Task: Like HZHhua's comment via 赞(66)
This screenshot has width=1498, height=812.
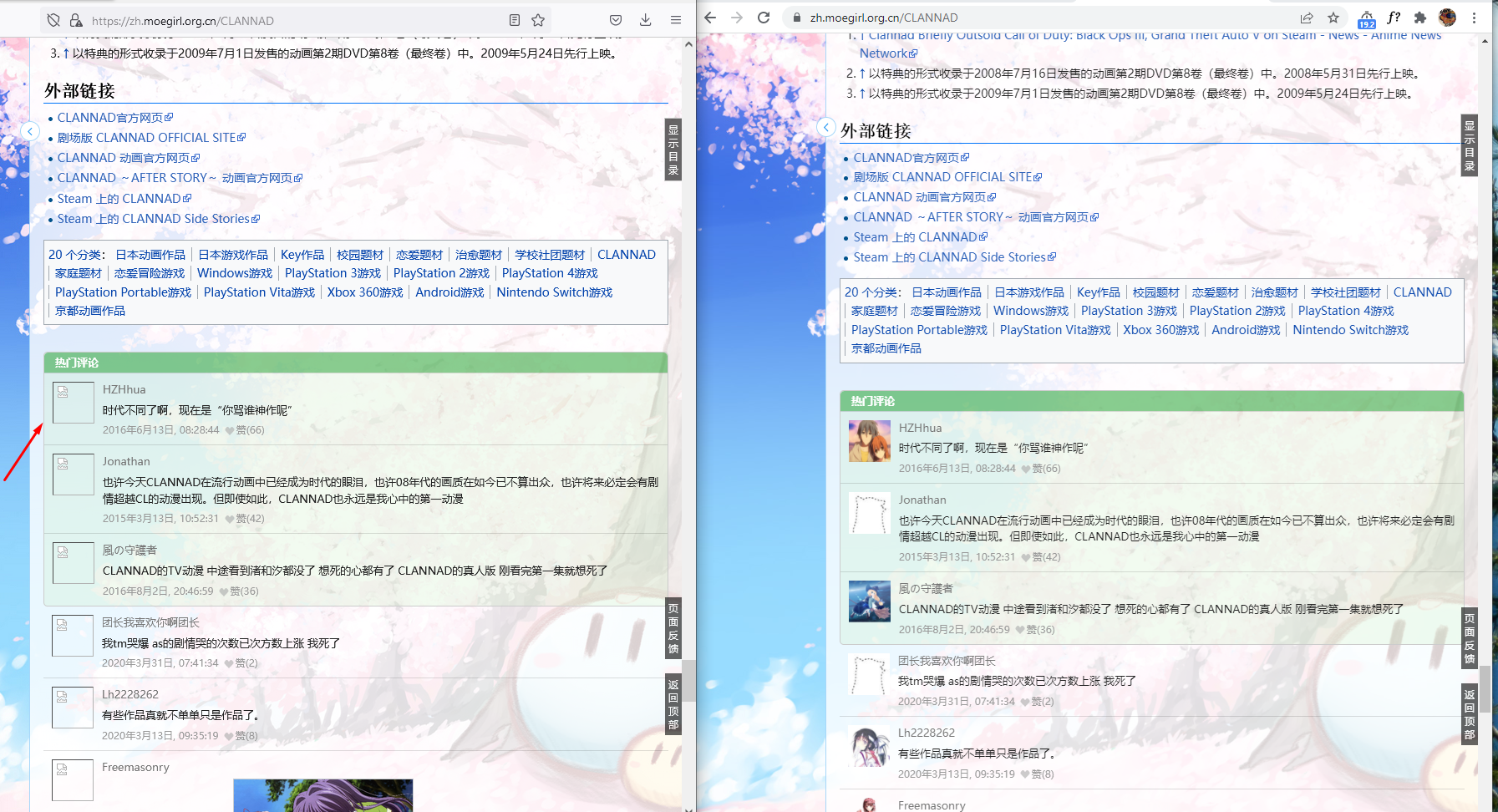Action: click(248, 429)
